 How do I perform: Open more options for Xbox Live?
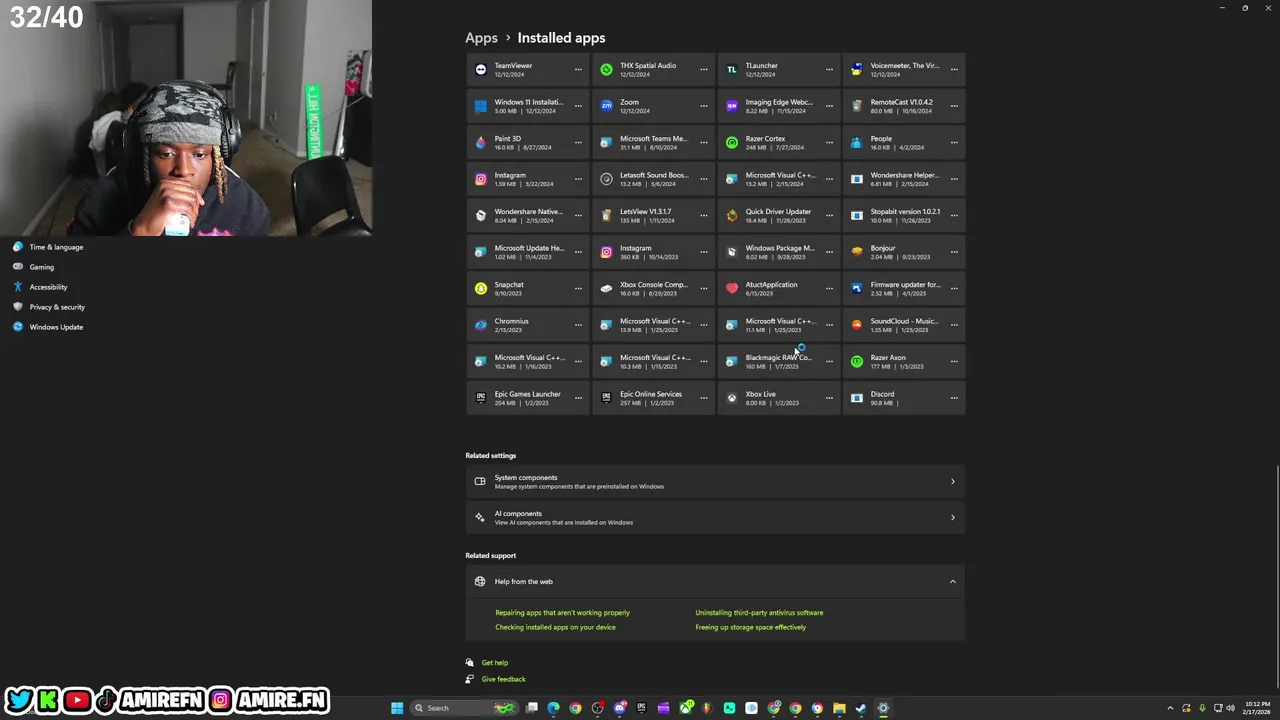(x=829, y=398)
